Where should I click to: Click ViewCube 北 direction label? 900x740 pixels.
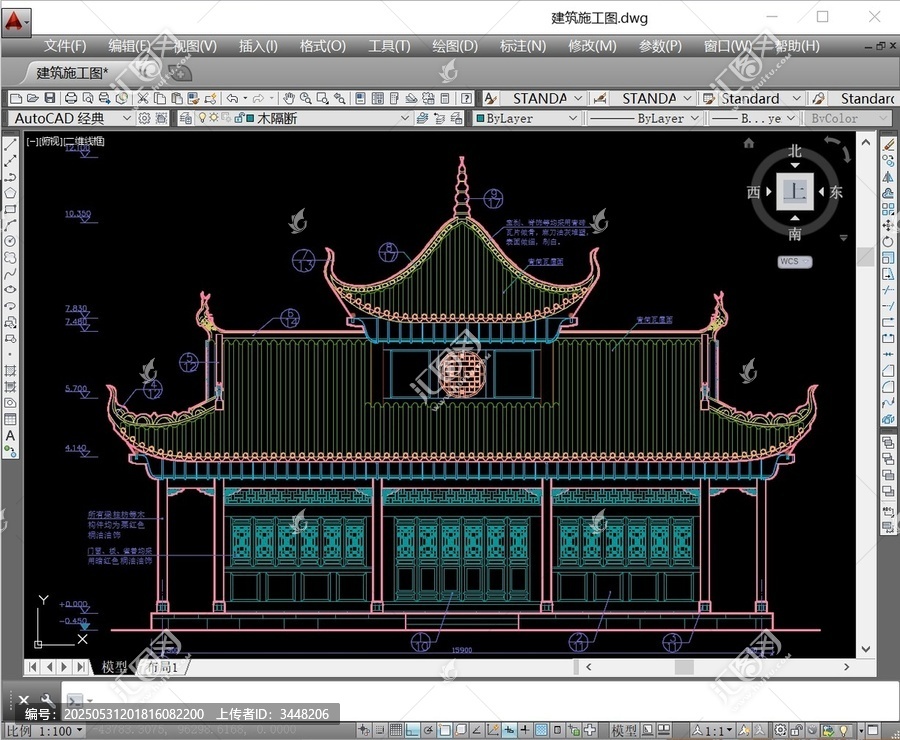coord(794,151)
